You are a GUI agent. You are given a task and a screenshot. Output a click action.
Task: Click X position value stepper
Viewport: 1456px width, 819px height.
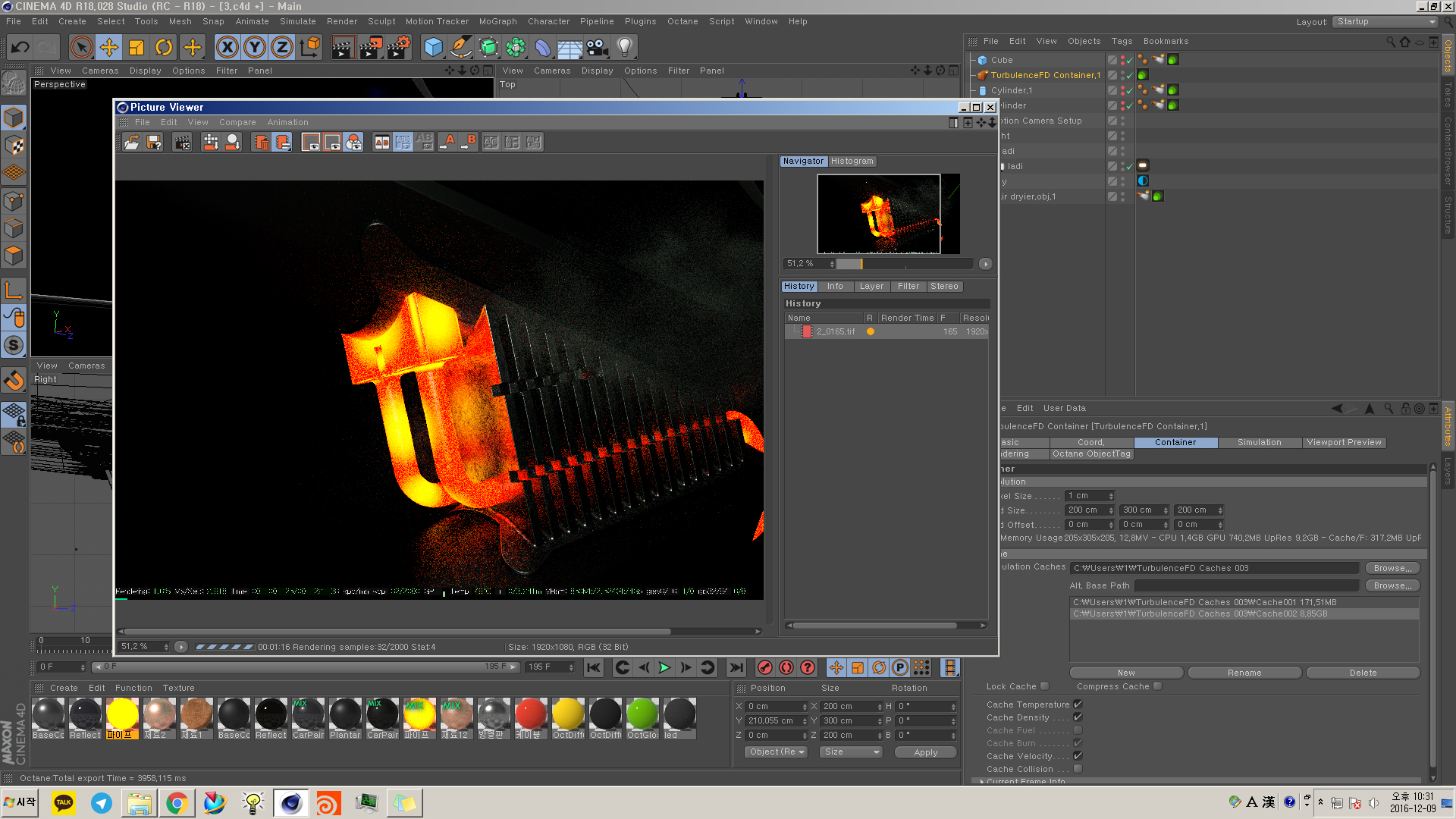[x=805, y=706]
